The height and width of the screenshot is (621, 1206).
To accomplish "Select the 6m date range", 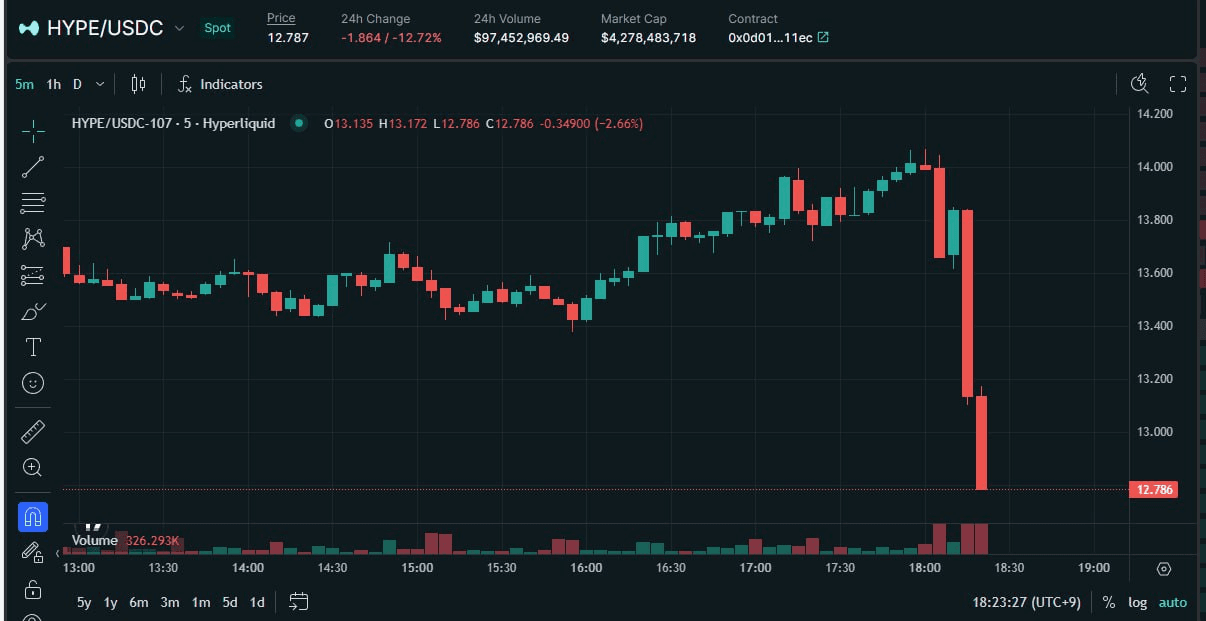I will click(x=138, y=602).
